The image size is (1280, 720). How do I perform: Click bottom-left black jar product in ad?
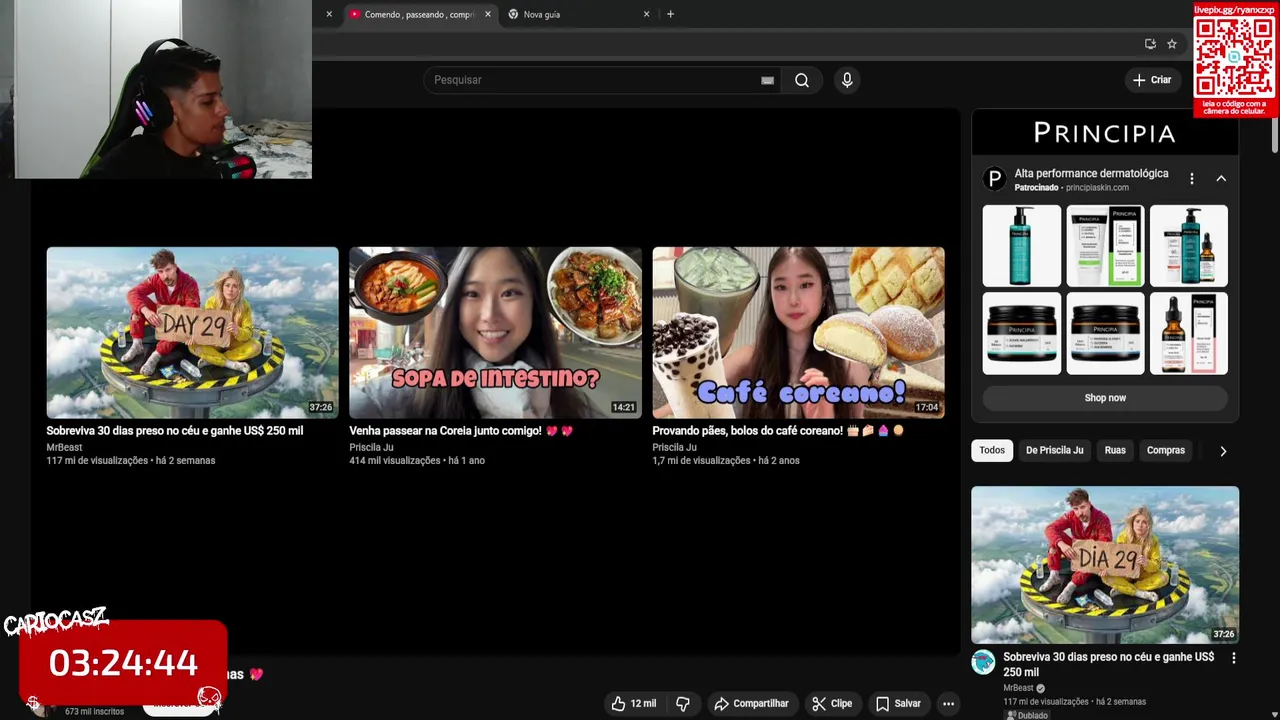coord(1021,334)
